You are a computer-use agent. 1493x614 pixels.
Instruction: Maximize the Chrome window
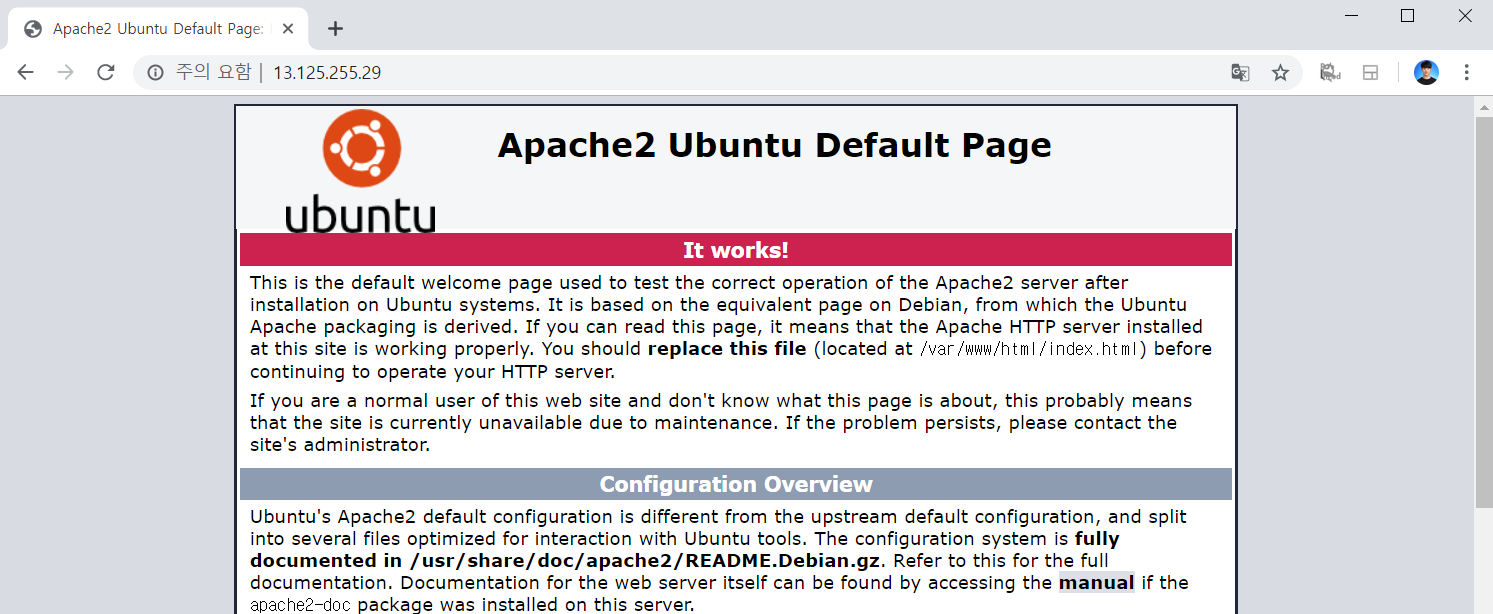(1407, 16)
